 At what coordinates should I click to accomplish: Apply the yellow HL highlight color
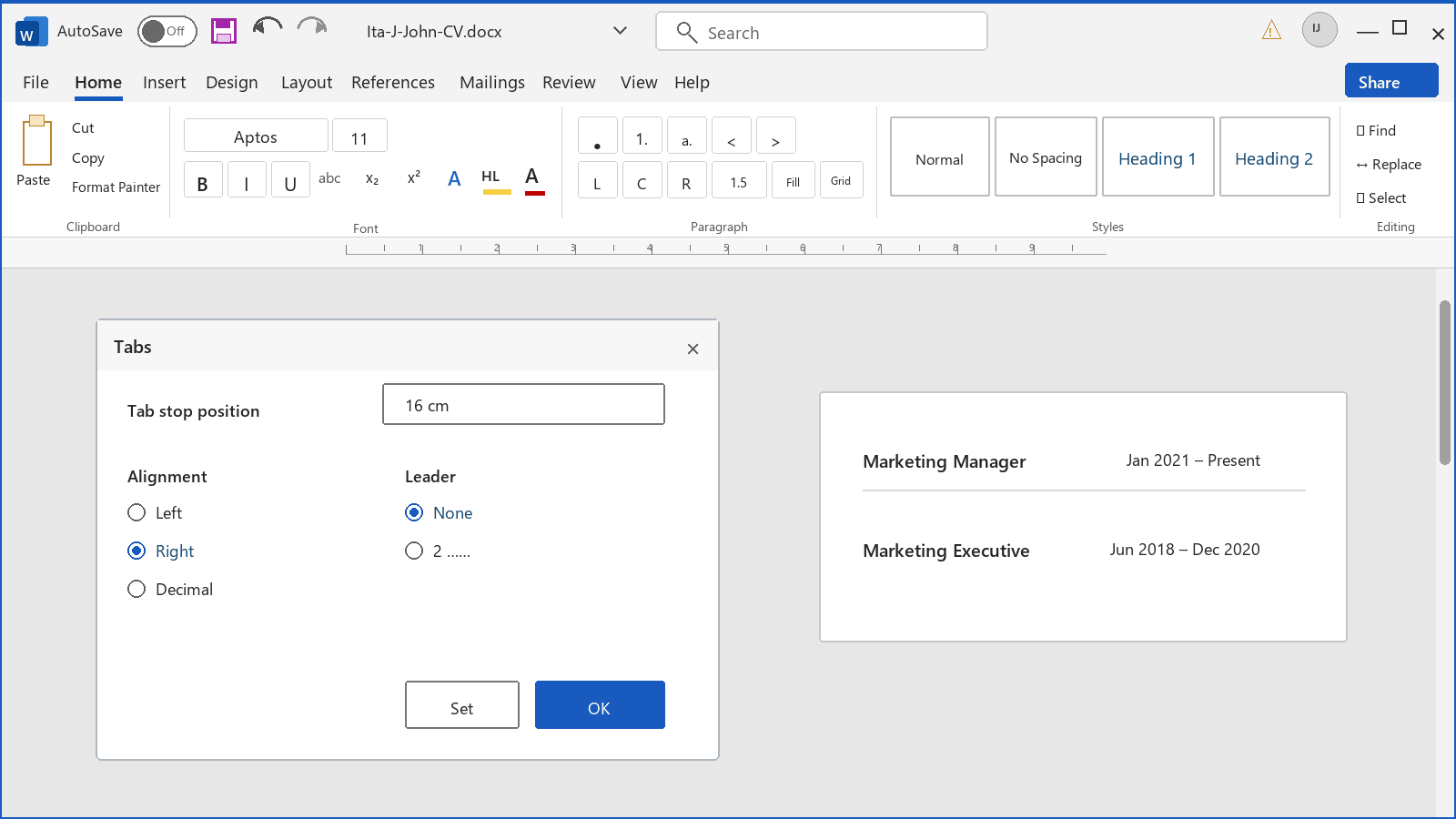pyautogui.click(x=496, y=180)
